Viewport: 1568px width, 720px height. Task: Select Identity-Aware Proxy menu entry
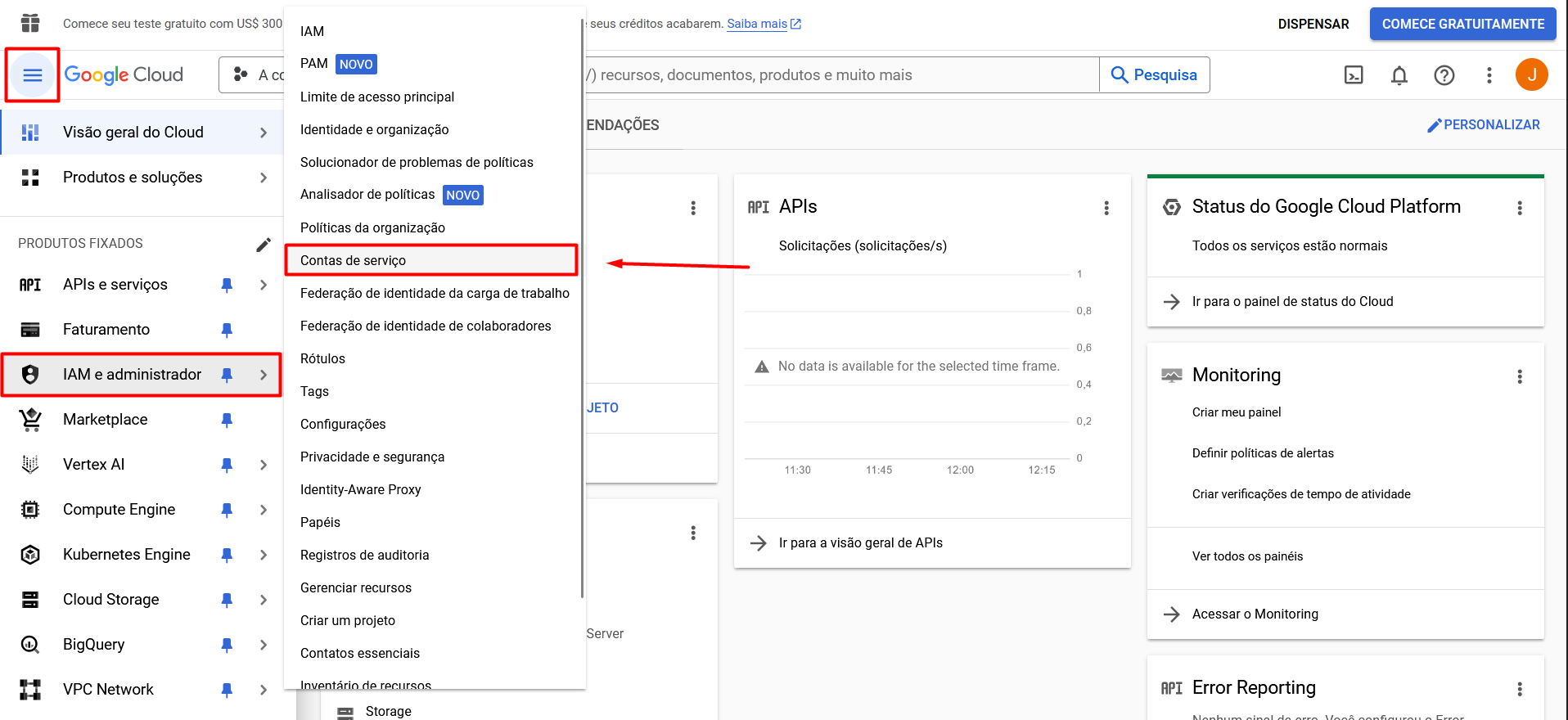tap(431, 489)
